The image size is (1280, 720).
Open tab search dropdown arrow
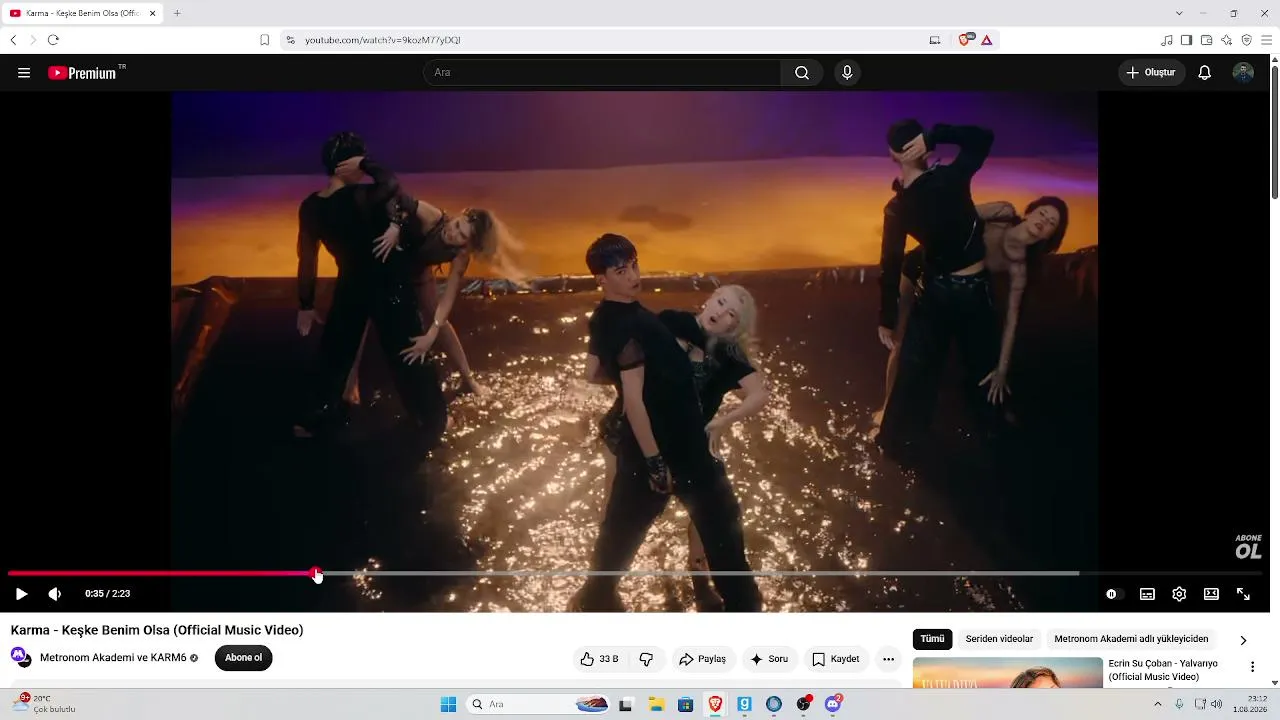(1179, 13)
